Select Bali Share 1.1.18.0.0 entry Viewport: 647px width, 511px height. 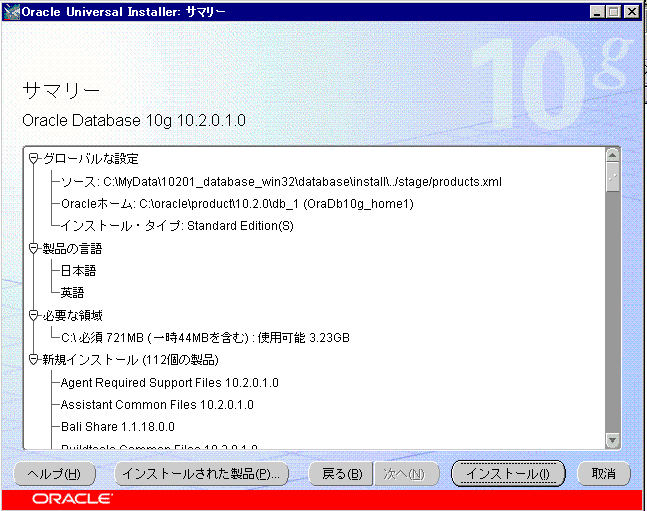coord(118,427)
